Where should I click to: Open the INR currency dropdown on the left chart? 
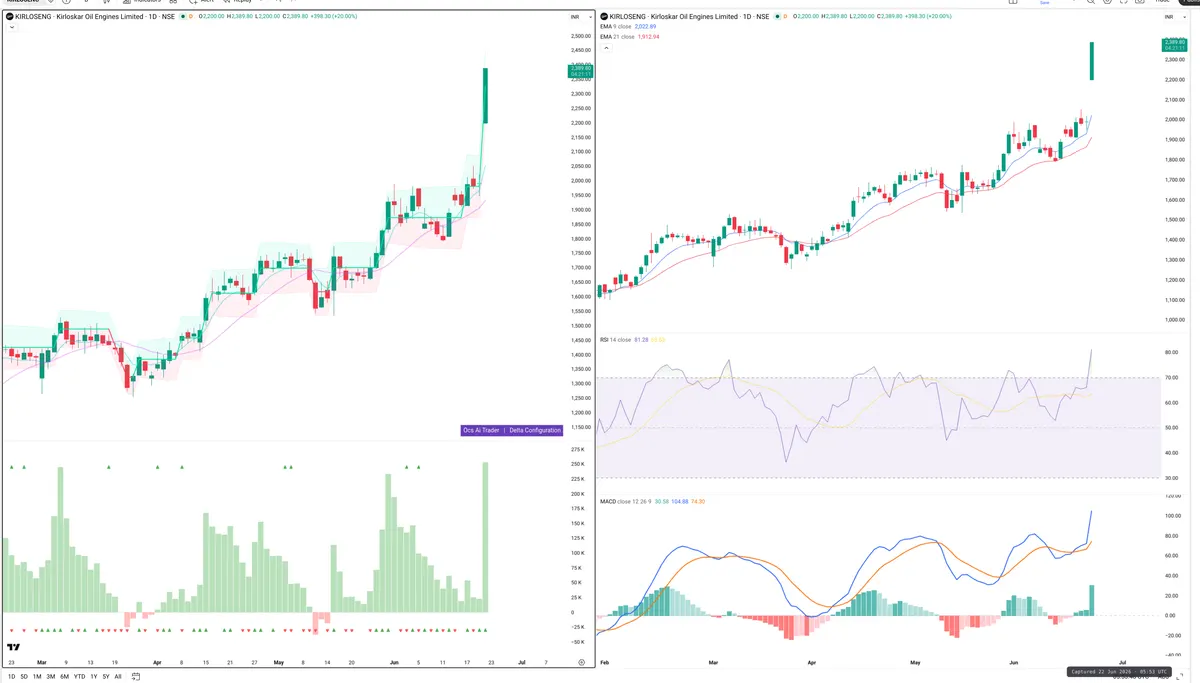click(580, 17)
